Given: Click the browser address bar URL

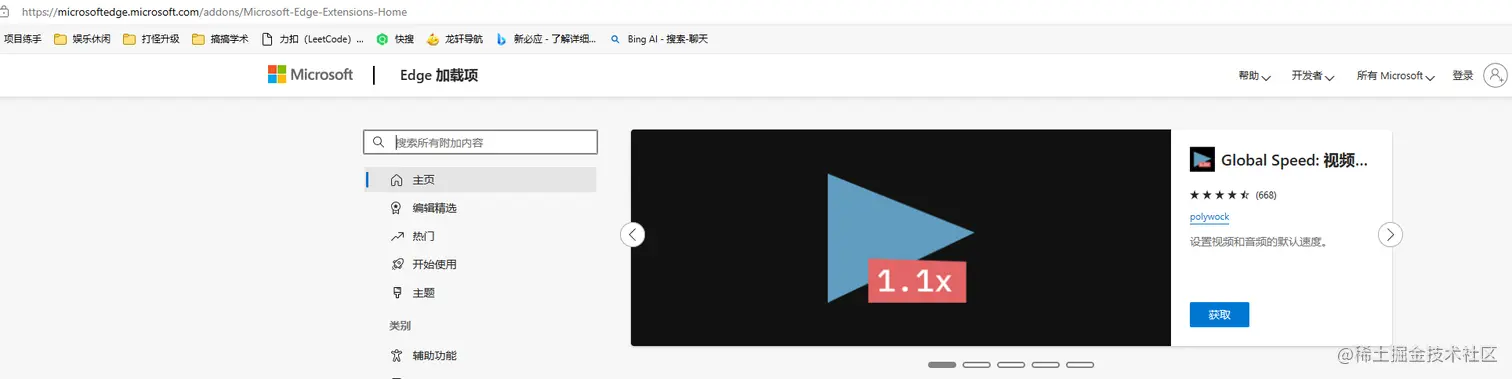Looking at the screenshot, I should (214, 12).
